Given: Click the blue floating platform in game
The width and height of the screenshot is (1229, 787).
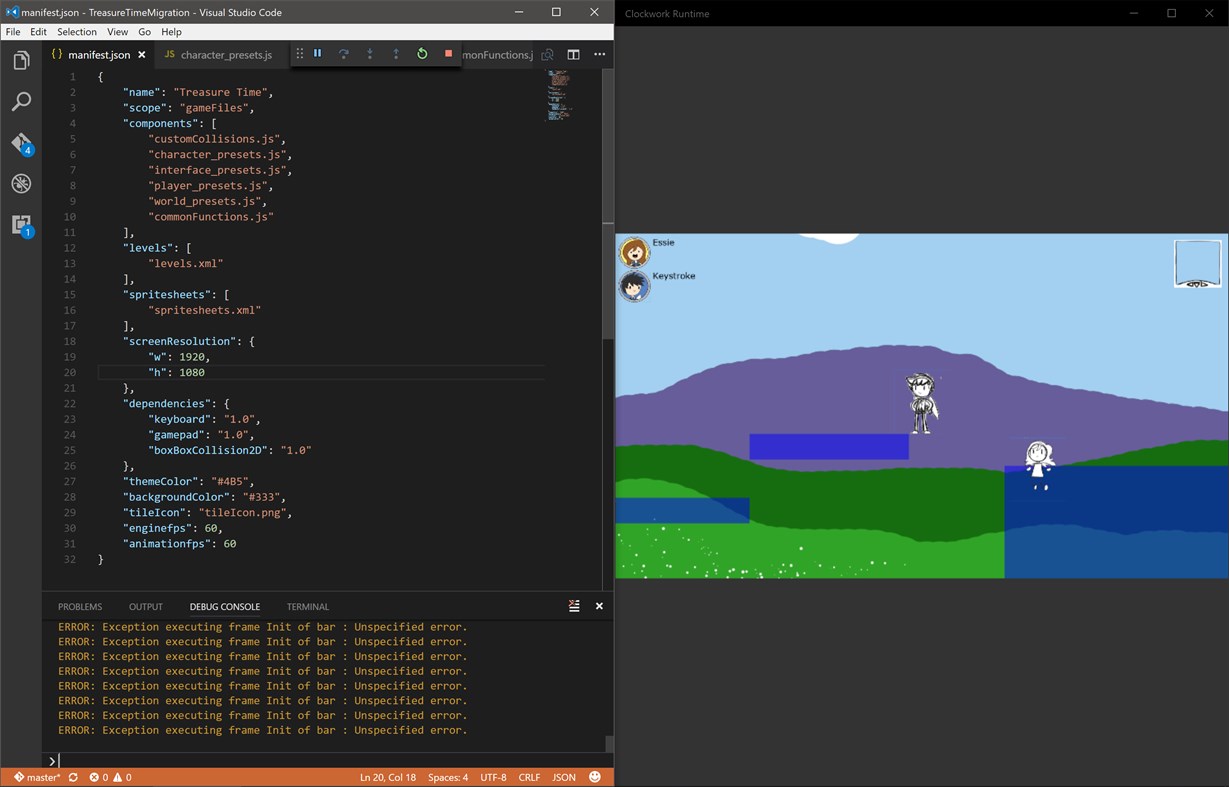Looking at the screenshot, I should pyautogui.click(x=829, y=447).
